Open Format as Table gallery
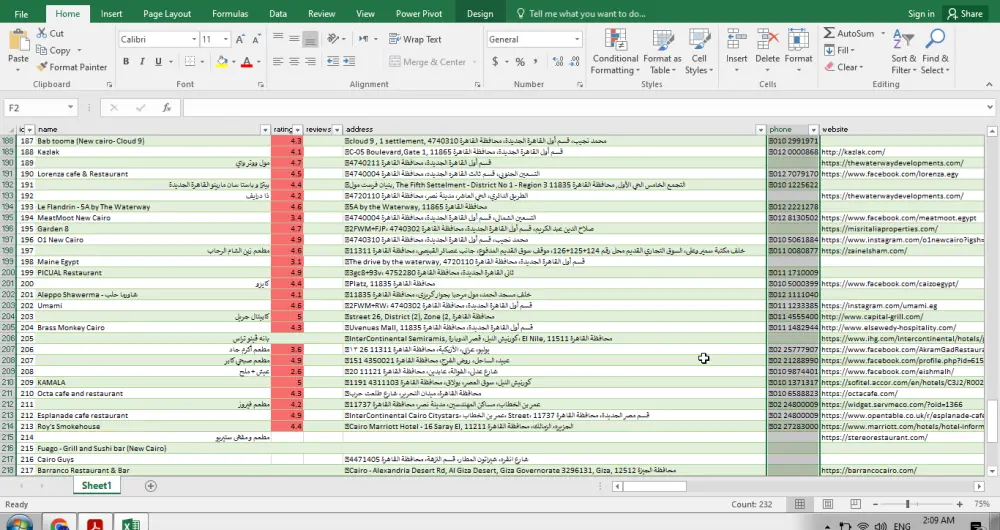This screenshot has height=530, width=1000. coord(662,53)
